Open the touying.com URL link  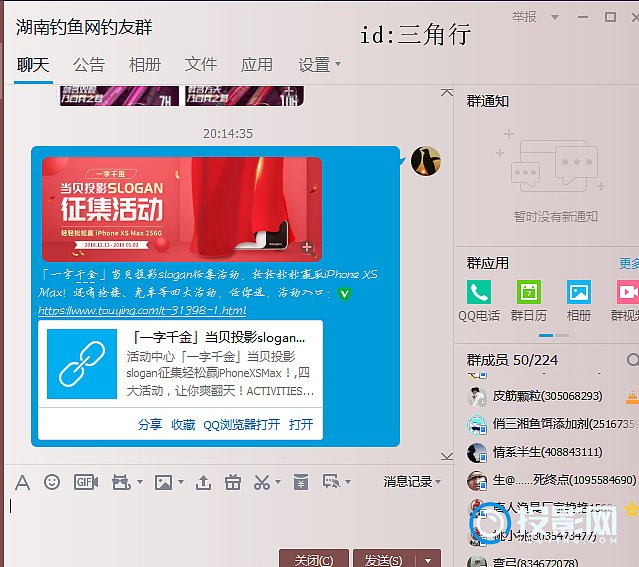pyautogui.click(x=142, y=311)
